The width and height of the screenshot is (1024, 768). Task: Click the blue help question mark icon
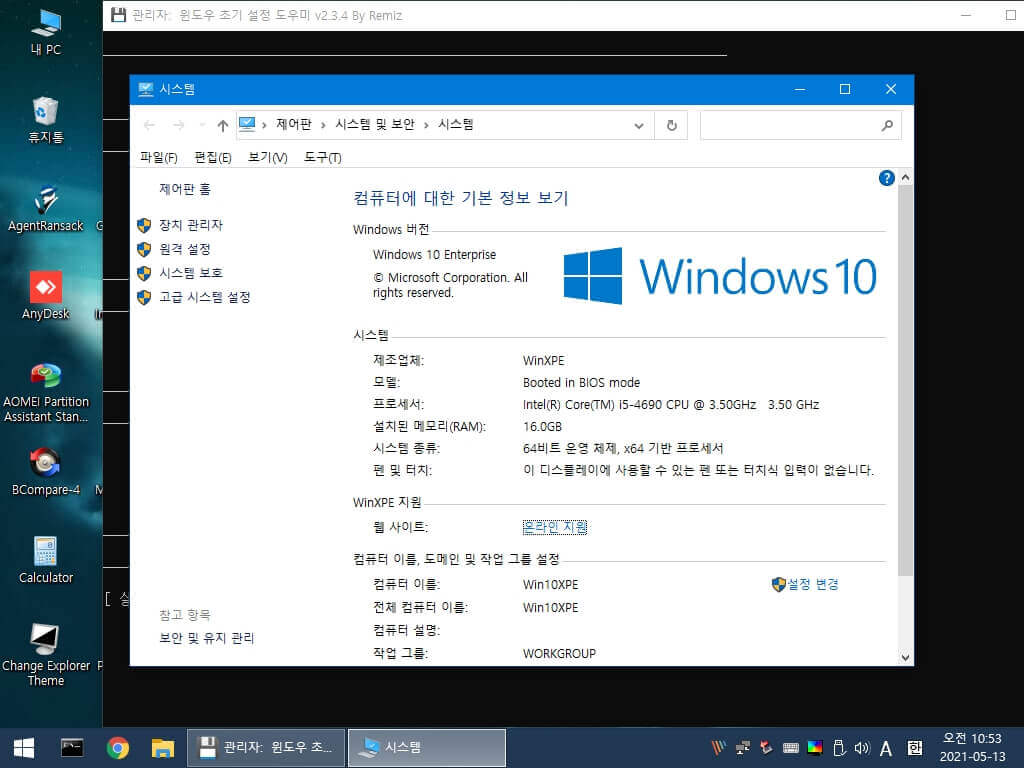(x=886, y=178)
